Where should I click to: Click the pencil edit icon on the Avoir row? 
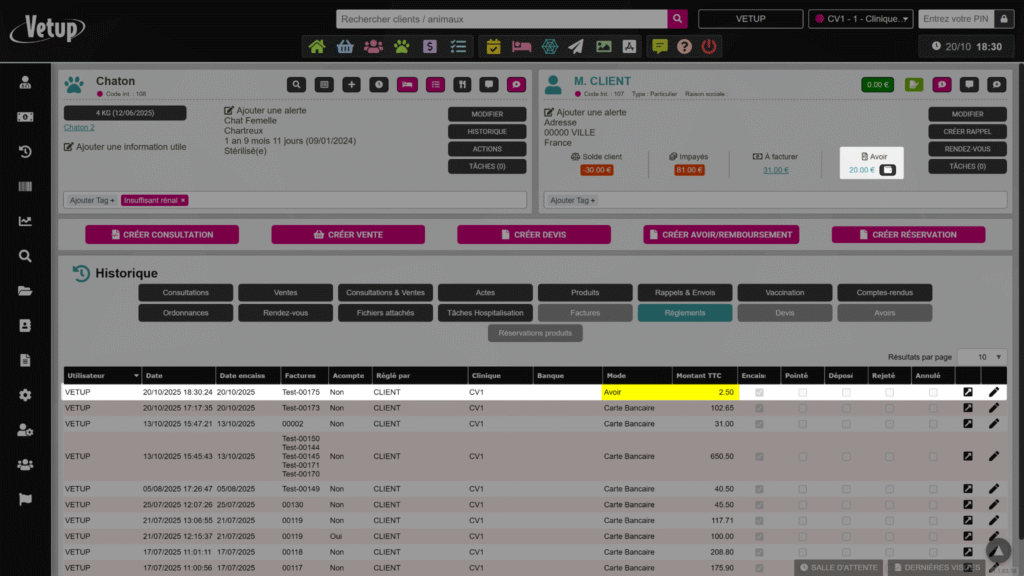click(993, 392)
